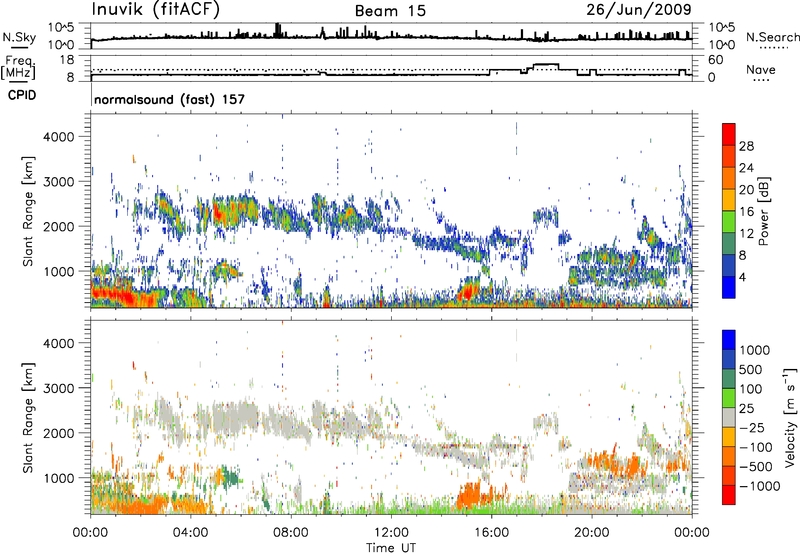Click 'Slant Range [km]' label of power panel
800x554 pixels.
click(x=28, y=211)
